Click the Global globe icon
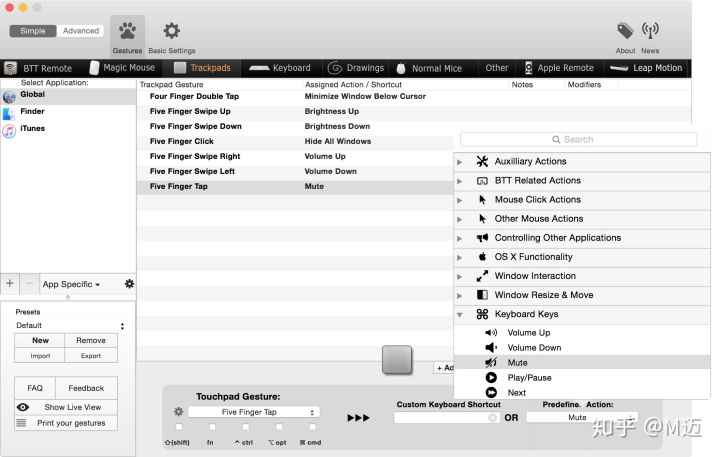720x457 pixels. [9, 96]
